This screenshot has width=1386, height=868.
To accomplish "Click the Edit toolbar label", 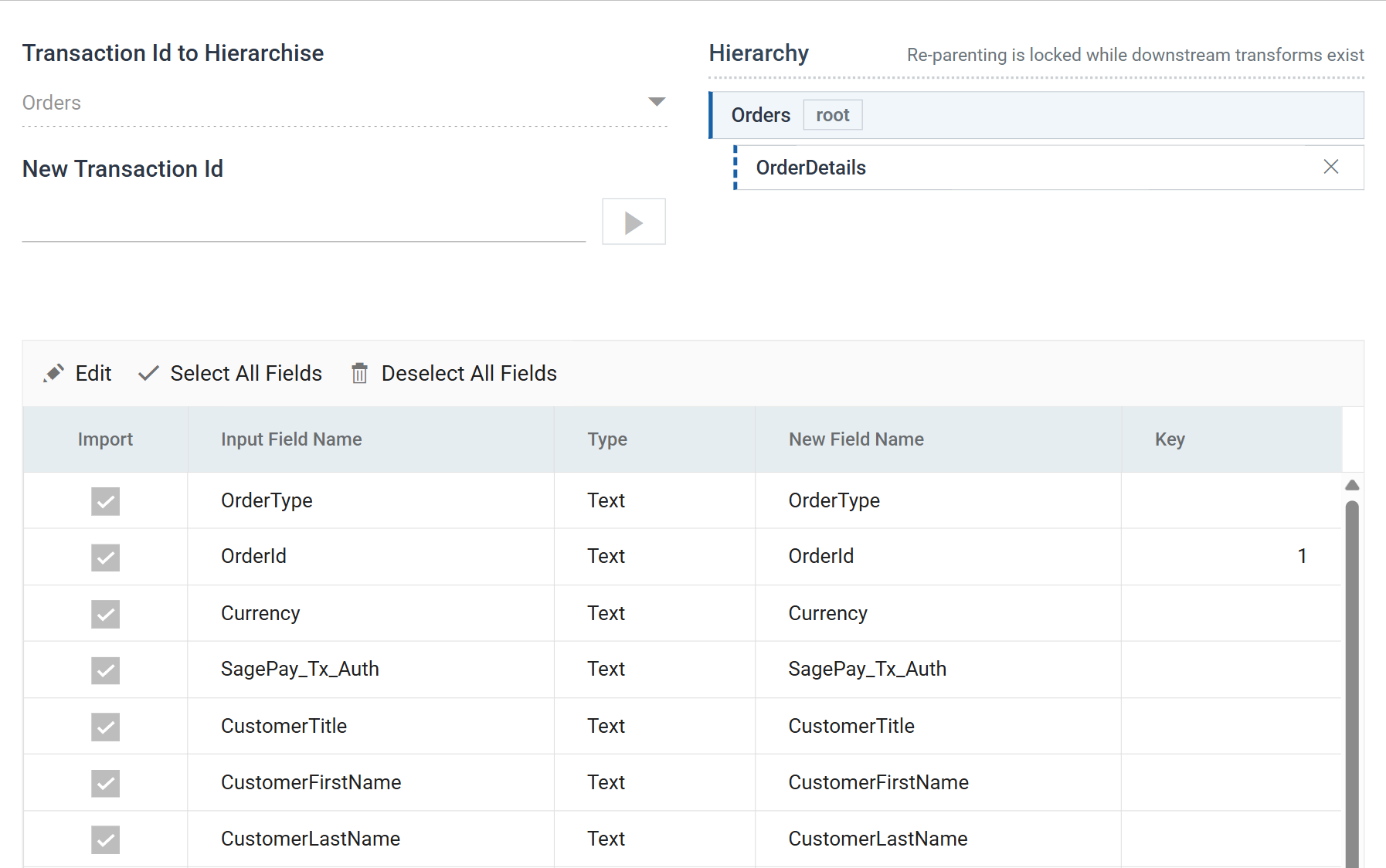I will coord(93,373).
